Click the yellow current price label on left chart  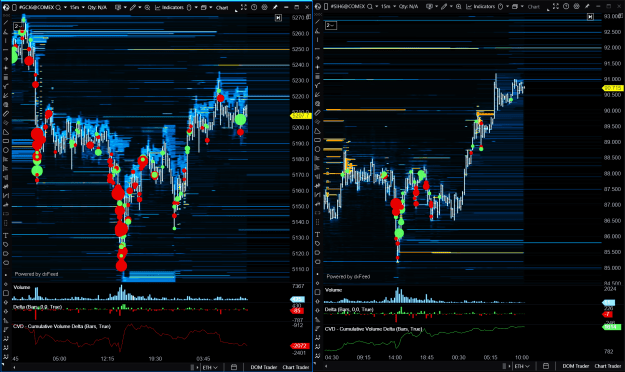coord(301,116)
